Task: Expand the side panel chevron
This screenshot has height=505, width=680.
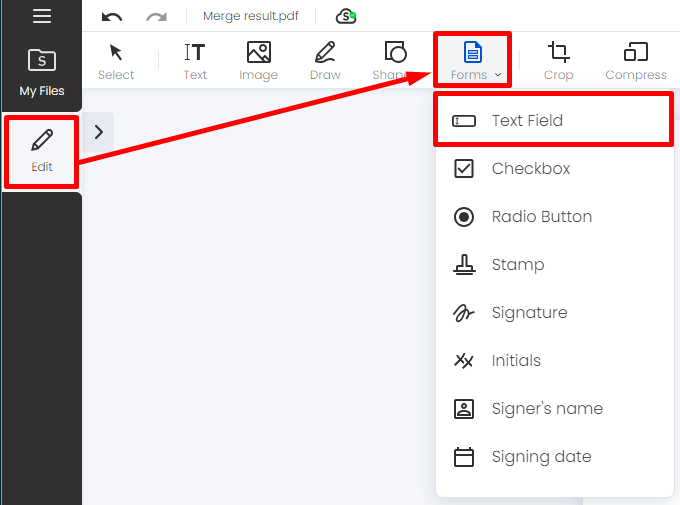Action: [98, 132]
